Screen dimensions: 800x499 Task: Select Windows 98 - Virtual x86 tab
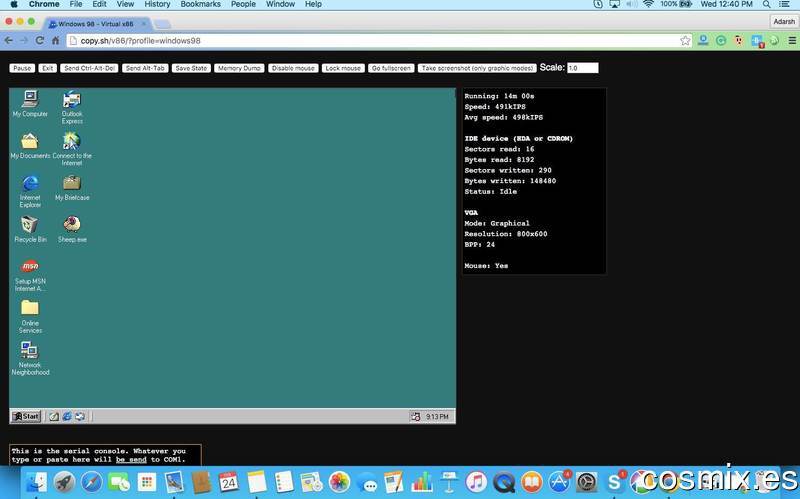click(x=96, y=24)
